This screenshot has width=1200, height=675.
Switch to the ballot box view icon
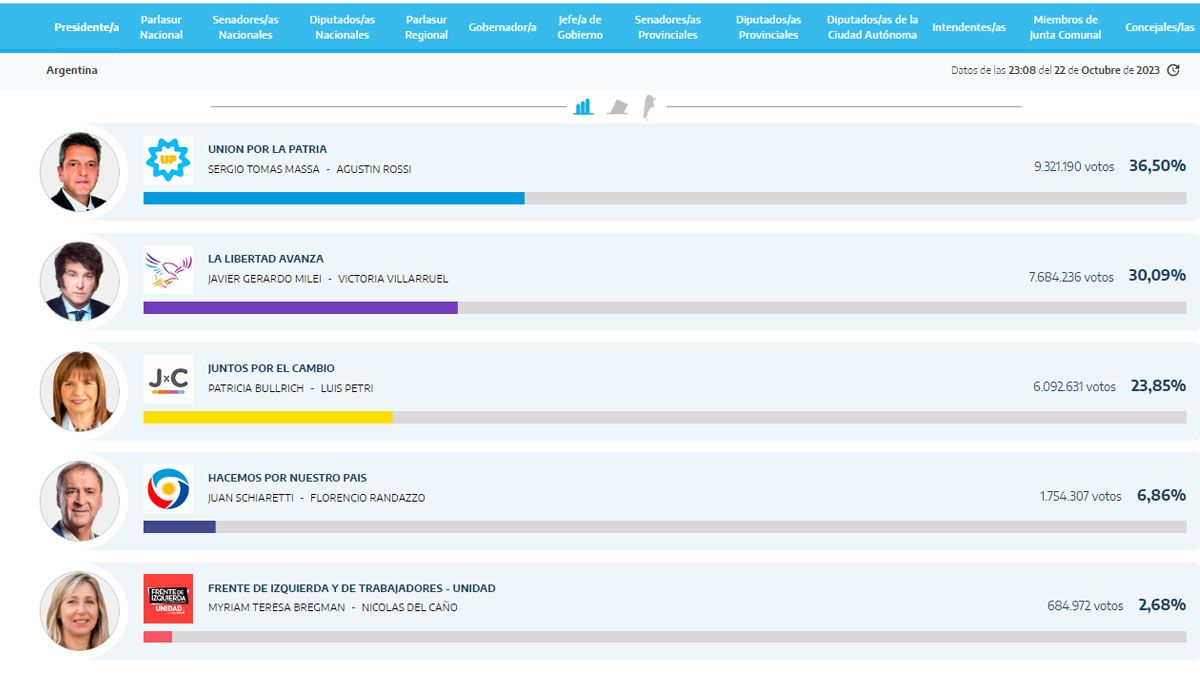point(618,107)
